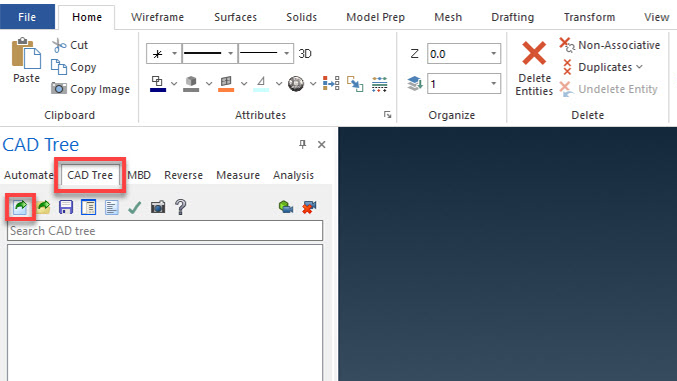Click the green checkmark icon
677x381 pixels.
pos(134,207)
